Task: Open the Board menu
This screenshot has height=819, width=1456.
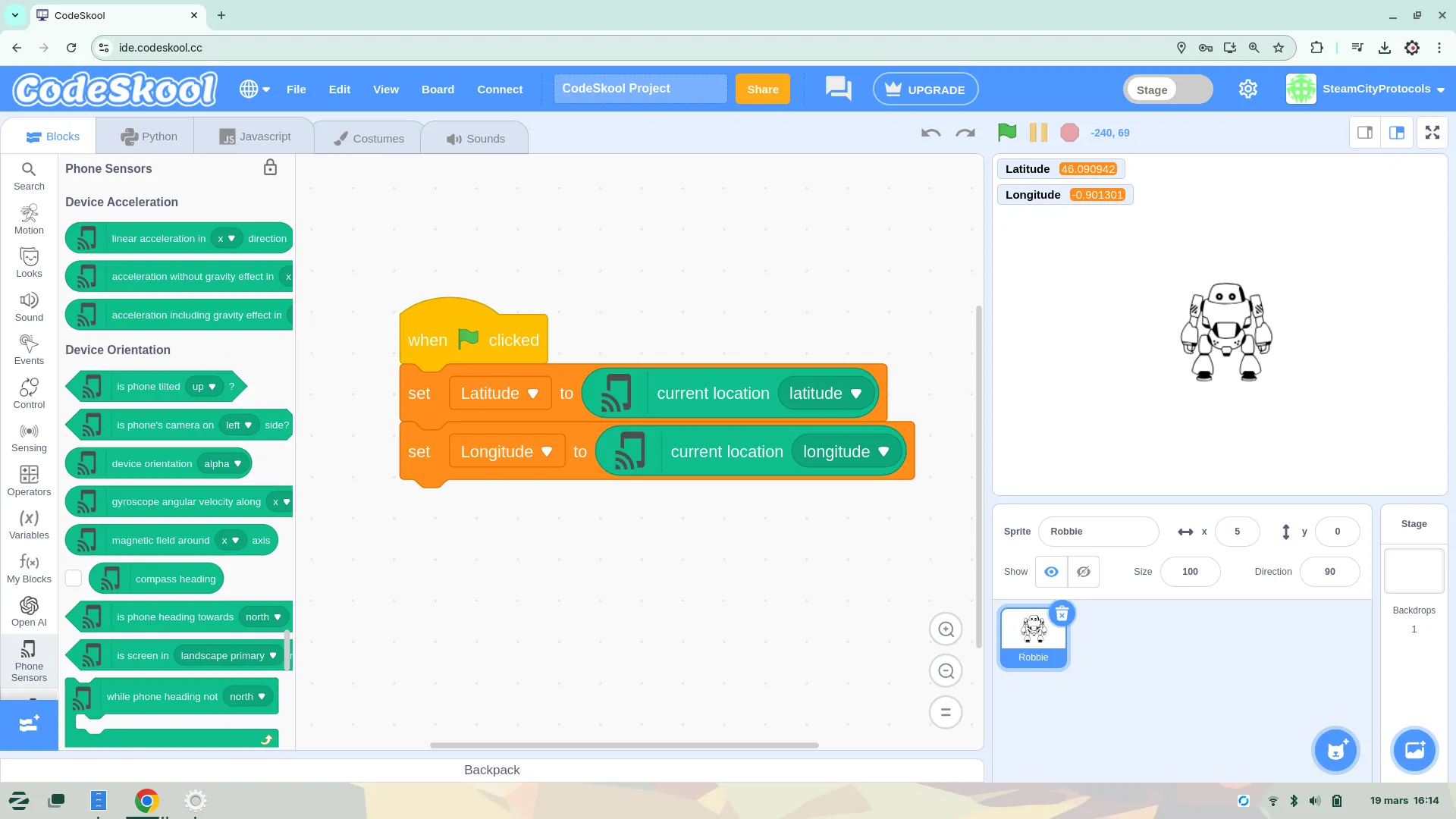Action: (x=438, y=89)
